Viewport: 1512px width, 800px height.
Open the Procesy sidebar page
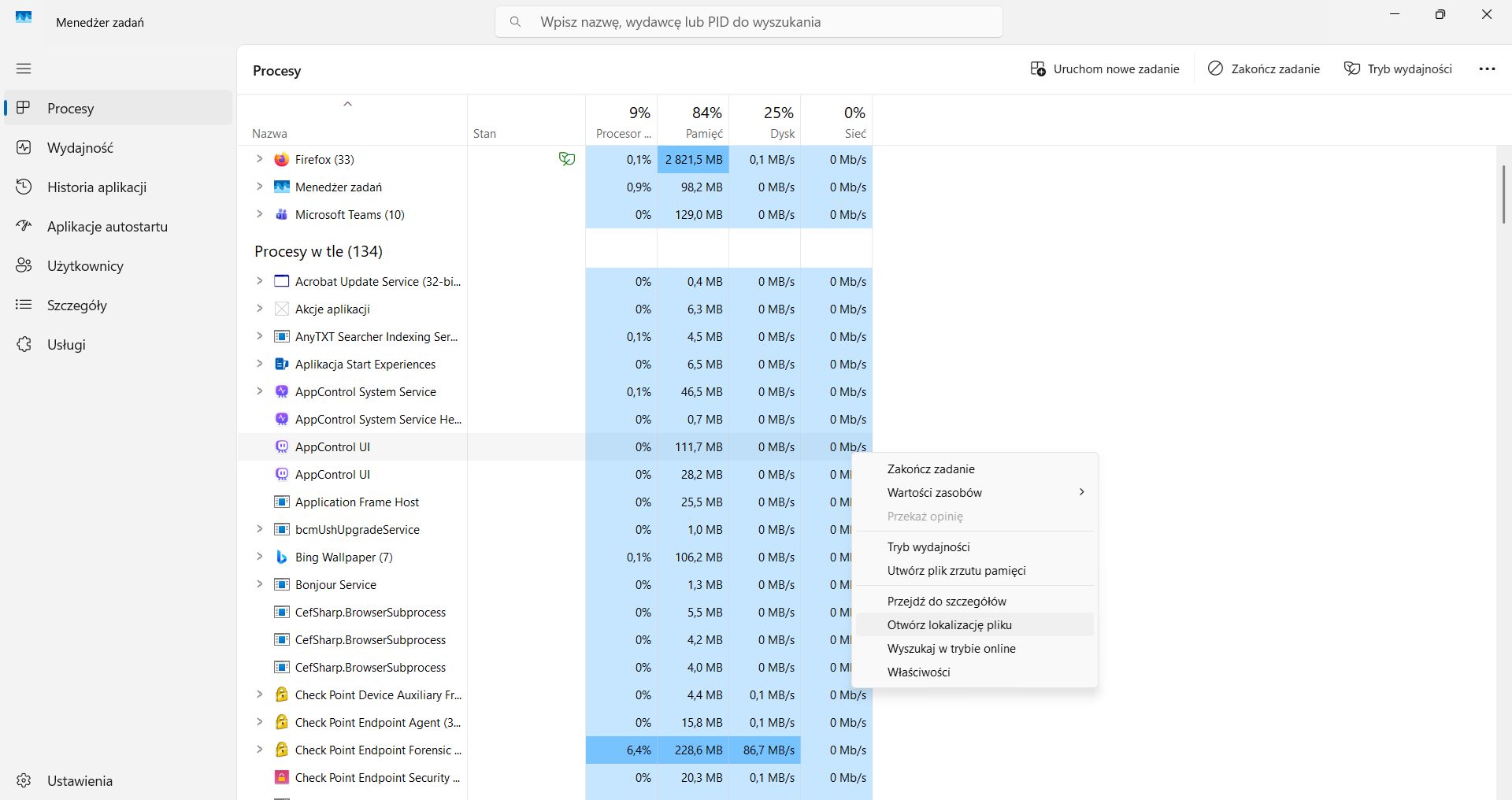[x=118, y=108]
